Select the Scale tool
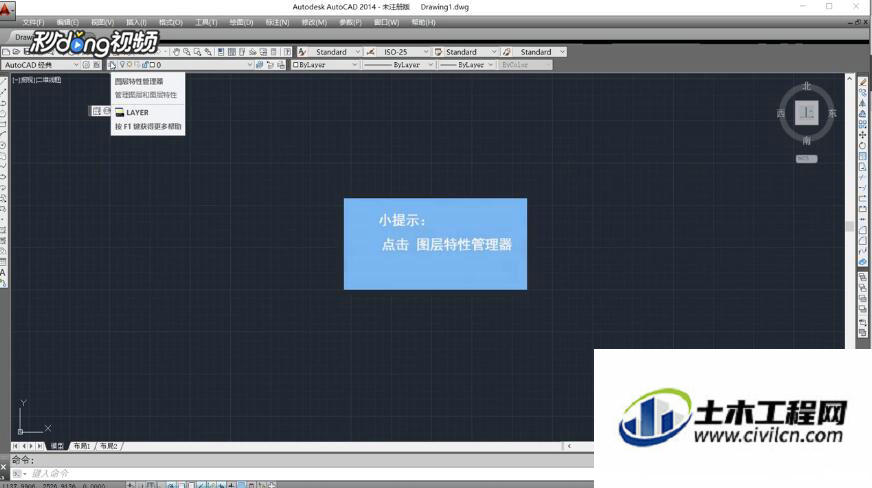872x488 pixels. (863, 156)
